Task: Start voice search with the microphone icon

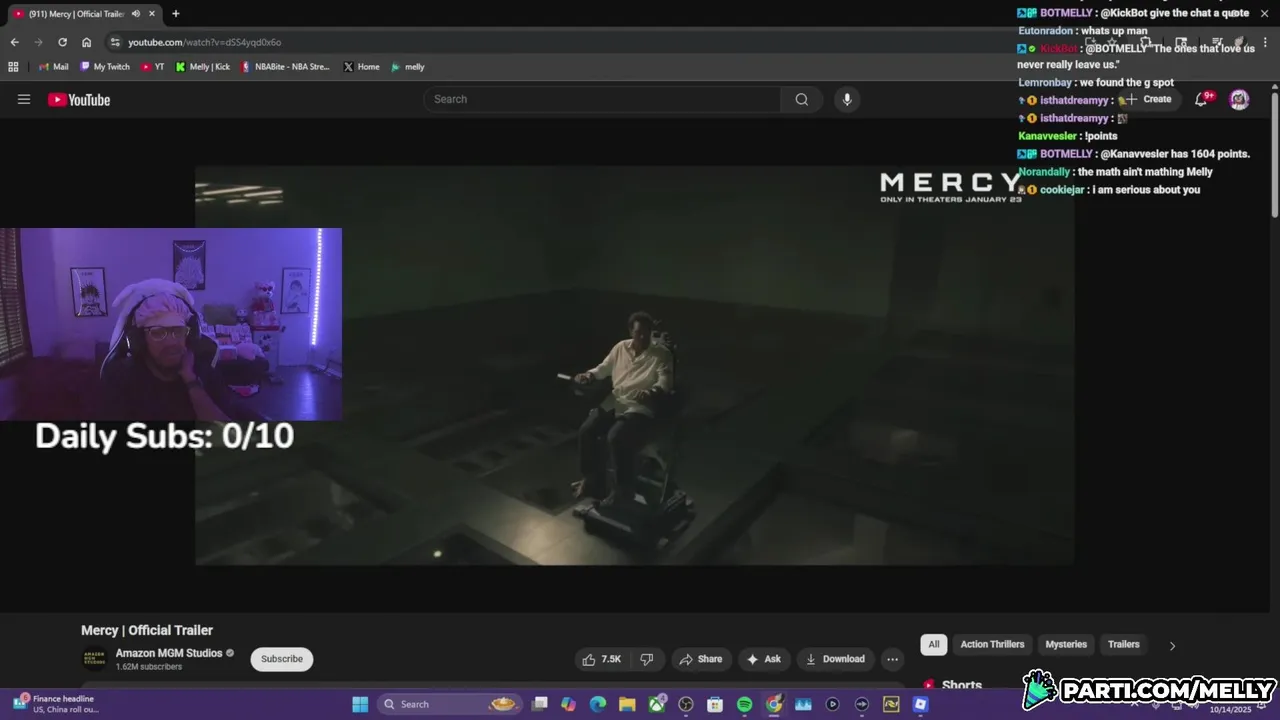Action: coord(847,99)
